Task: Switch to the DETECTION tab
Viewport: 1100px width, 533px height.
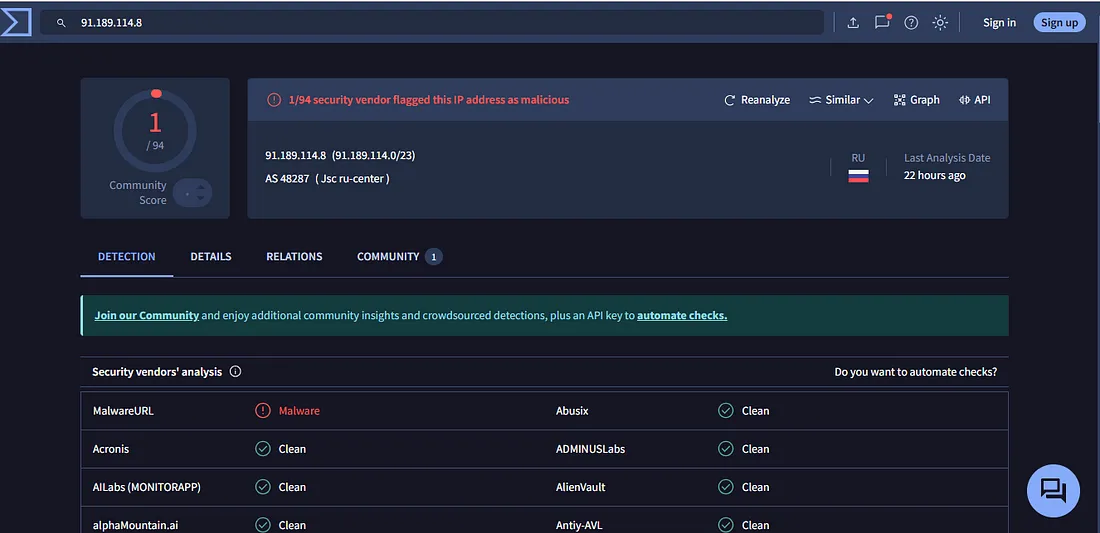Action: coord(126,257)
